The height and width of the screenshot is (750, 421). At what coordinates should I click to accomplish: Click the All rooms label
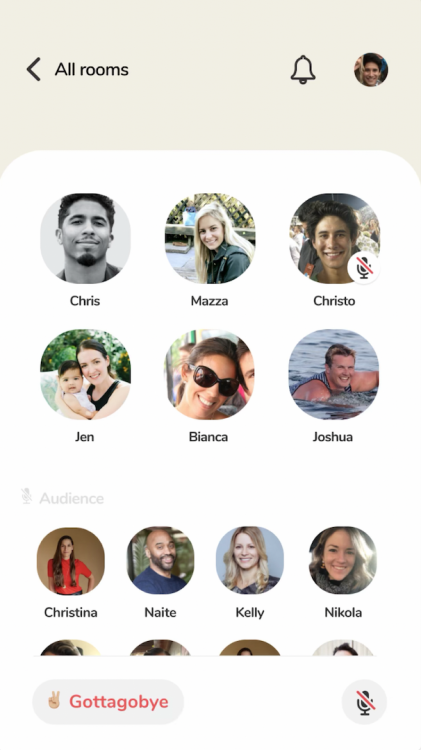(91, 70)
